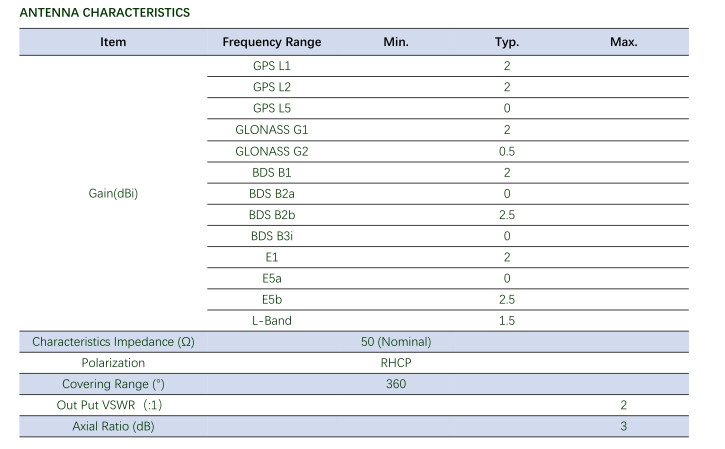Click the BDS B2a row label

[x=271, y=193]
